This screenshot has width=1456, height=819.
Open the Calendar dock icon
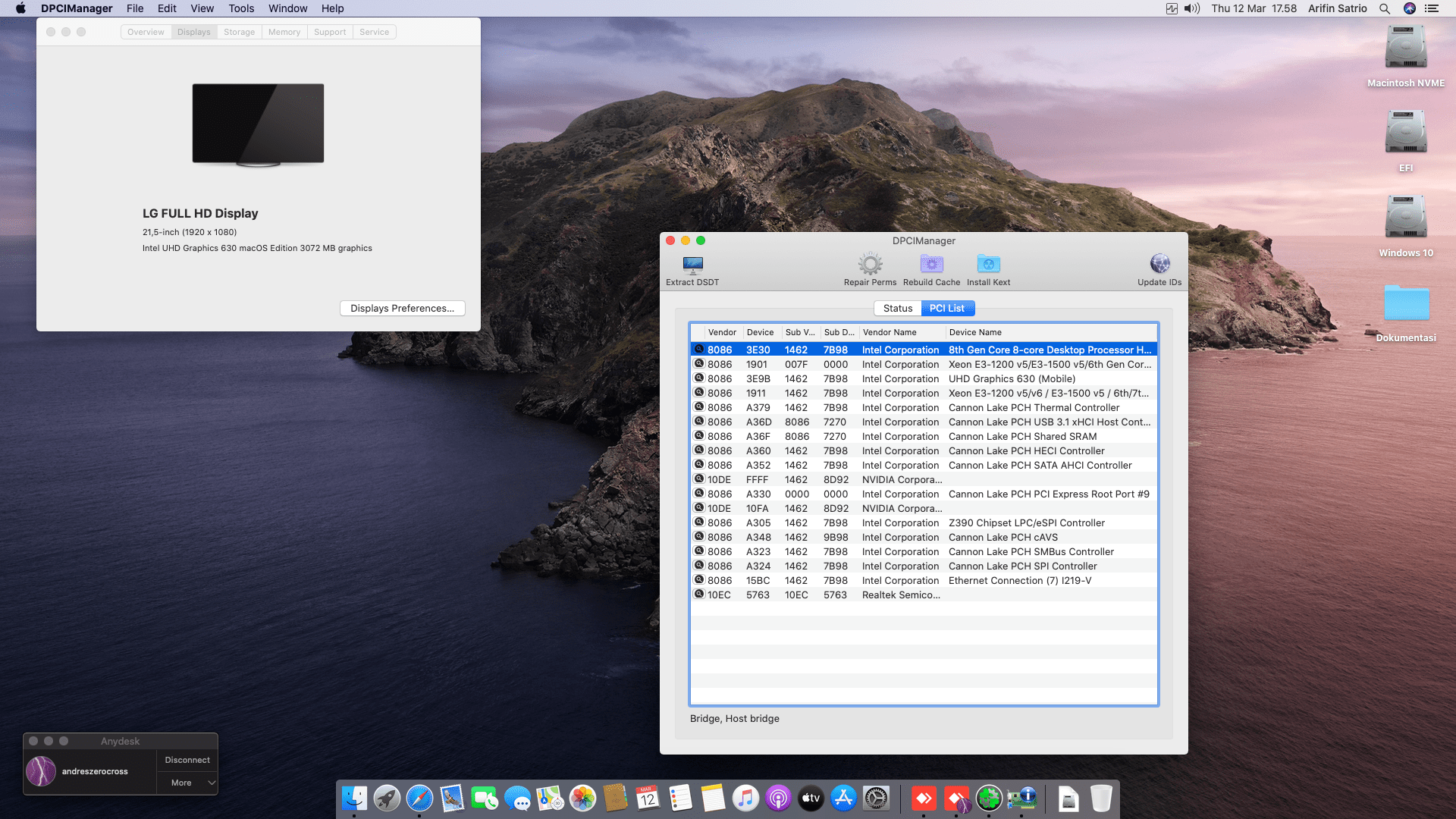pos(648,799)
